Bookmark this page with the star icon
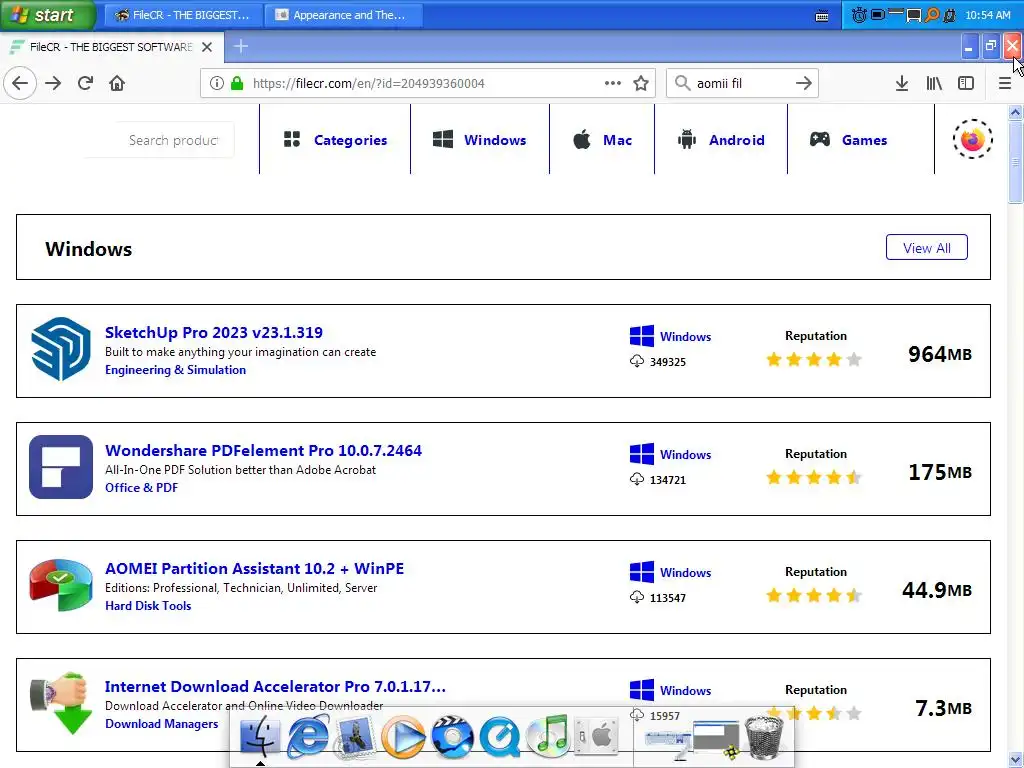The height and width of the screenshot is (768, 1024). [641, 84]
